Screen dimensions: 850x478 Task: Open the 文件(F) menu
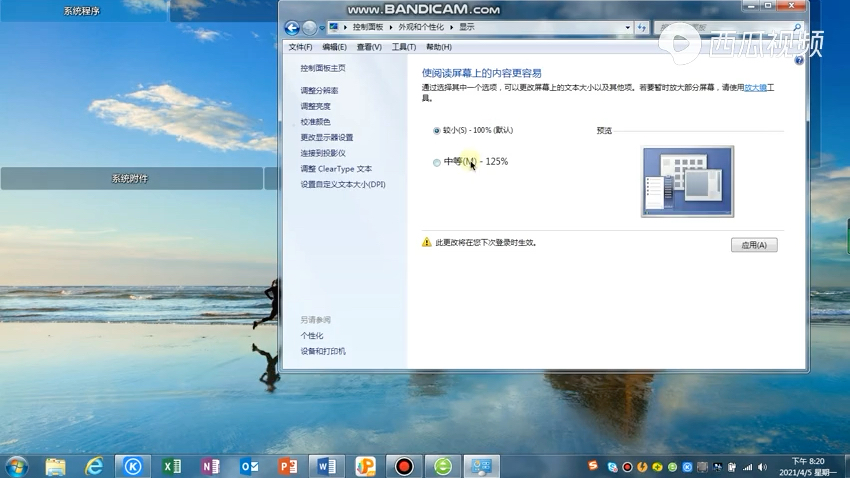[x=300, y=47]
